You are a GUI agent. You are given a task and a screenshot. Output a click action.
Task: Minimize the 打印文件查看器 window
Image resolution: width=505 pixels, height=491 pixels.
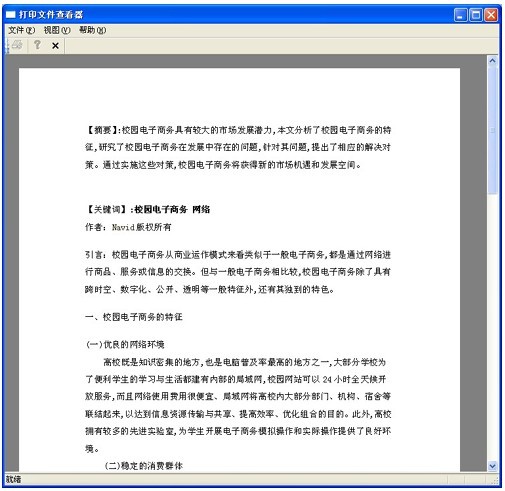click(460, 15)
